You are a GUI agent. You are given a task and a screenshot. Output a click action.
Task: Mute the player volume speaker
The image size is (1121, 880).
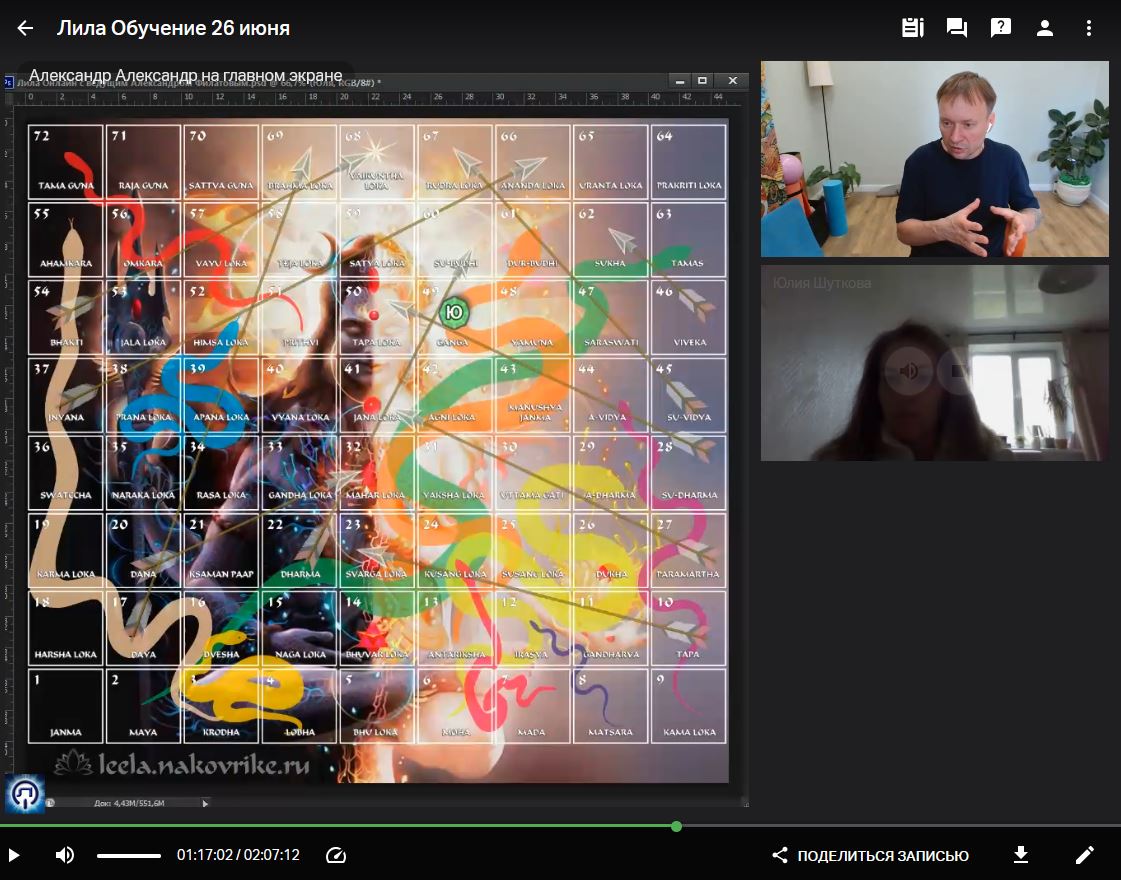[x=65, y=855]
